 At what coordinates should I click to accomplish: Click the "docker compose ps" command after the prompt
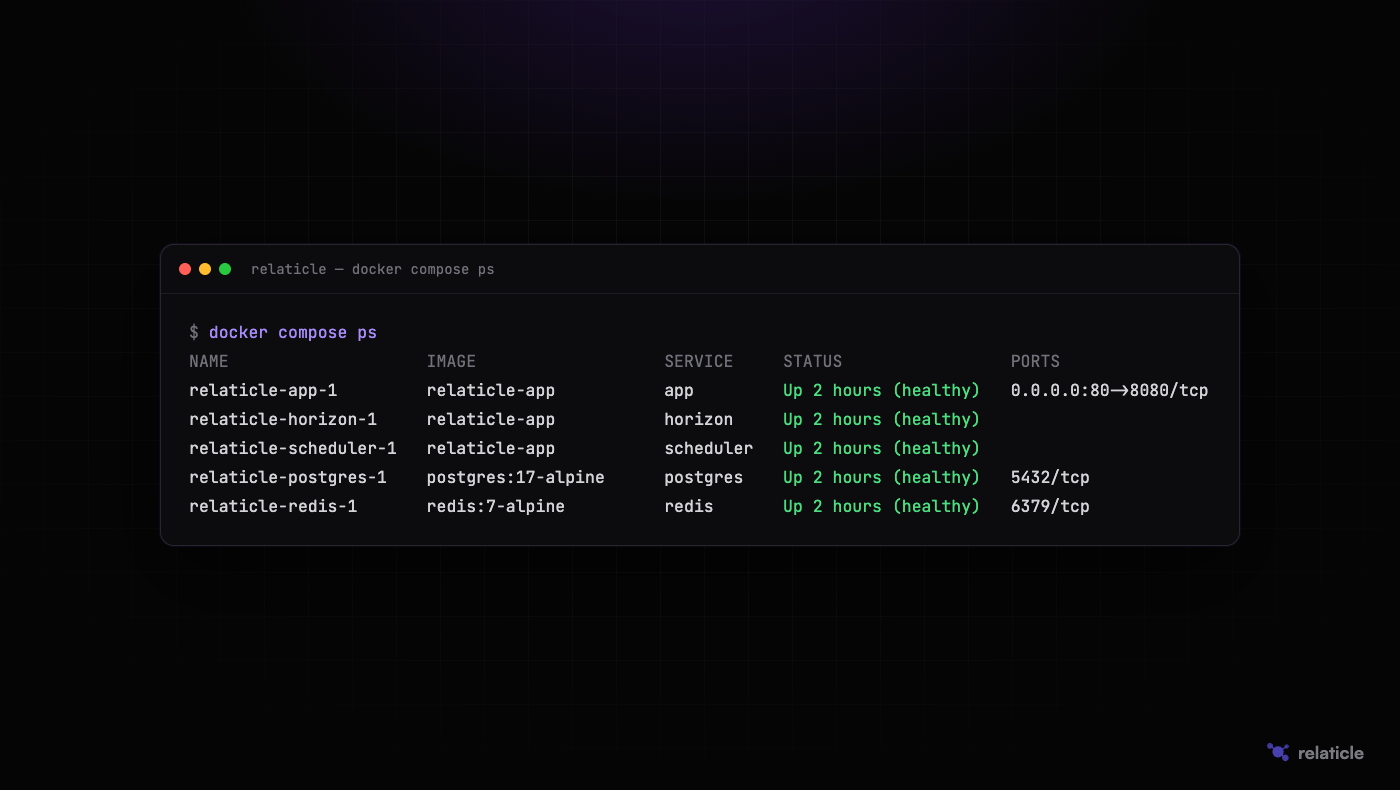pyautogui.click(x=293, y=332)
